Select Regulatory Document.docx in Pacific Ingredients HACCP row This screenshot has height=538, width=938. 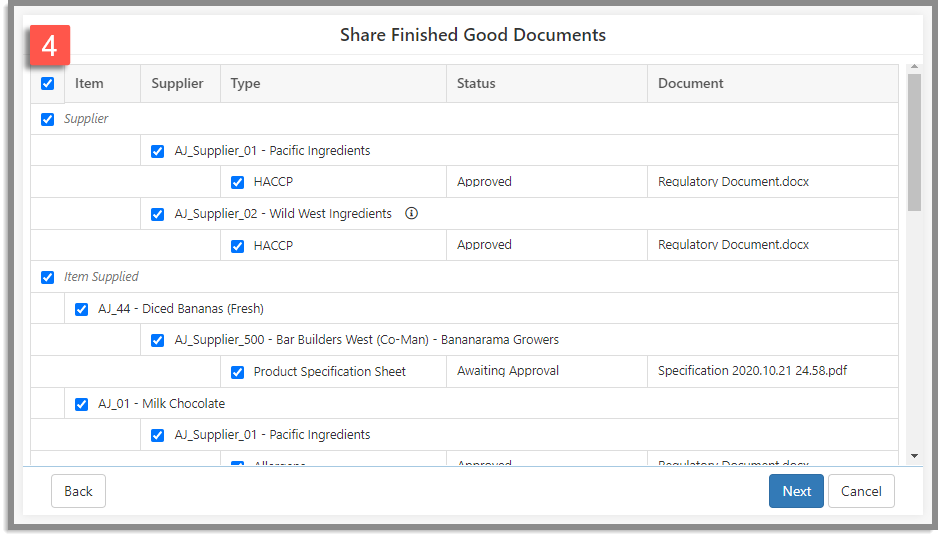[x=733, y=181]
